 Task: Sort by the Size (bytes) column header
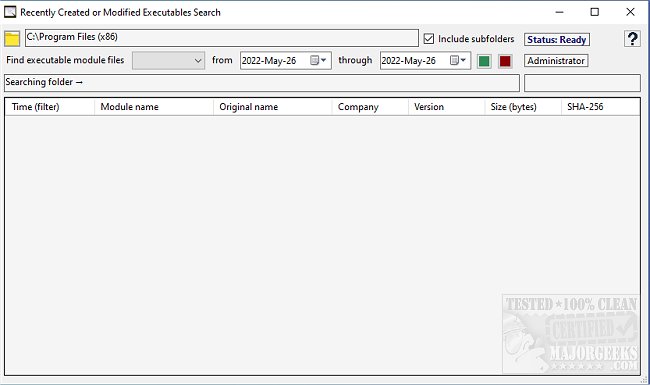[523, 107]
